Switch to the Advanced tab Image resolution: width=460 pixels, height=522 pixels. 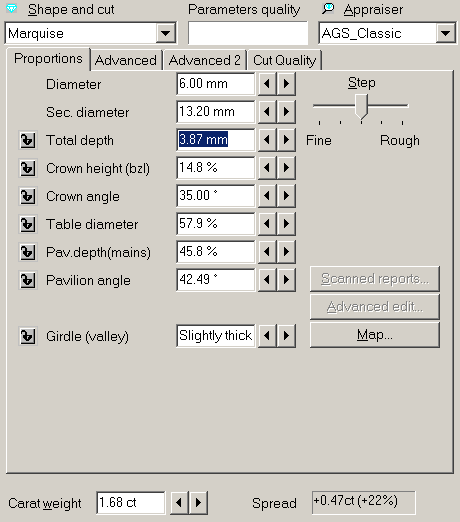[126, 60]
